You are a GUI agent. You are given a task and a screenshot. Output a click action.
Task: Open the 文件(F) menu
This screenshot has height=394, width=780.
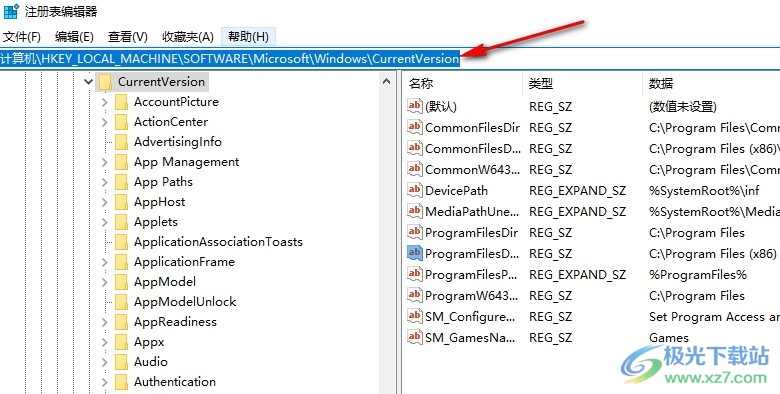tap(22, 37)
